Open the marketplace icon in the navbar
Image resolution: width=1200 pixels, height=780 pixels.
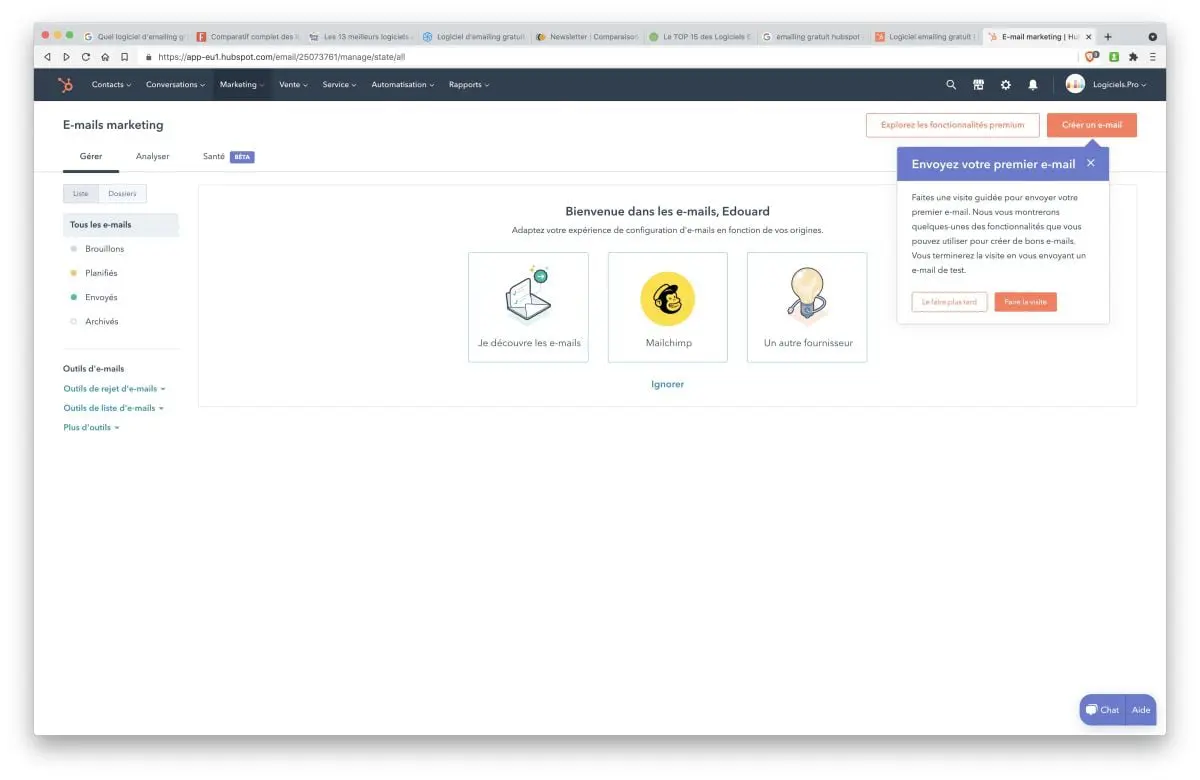979,85
